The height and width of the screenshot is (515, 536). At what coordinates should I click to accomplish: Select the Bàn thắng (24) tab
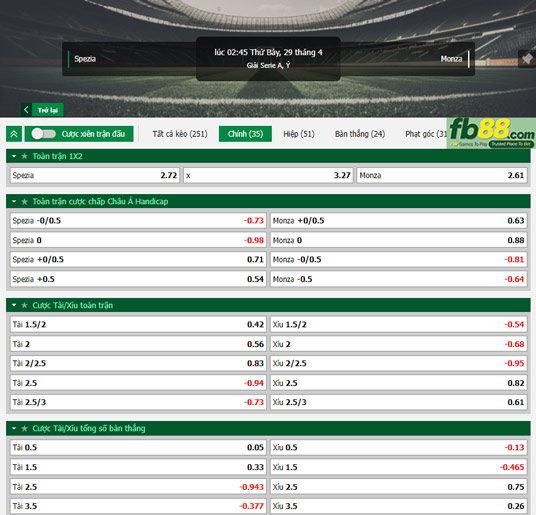tap(360, 134)
